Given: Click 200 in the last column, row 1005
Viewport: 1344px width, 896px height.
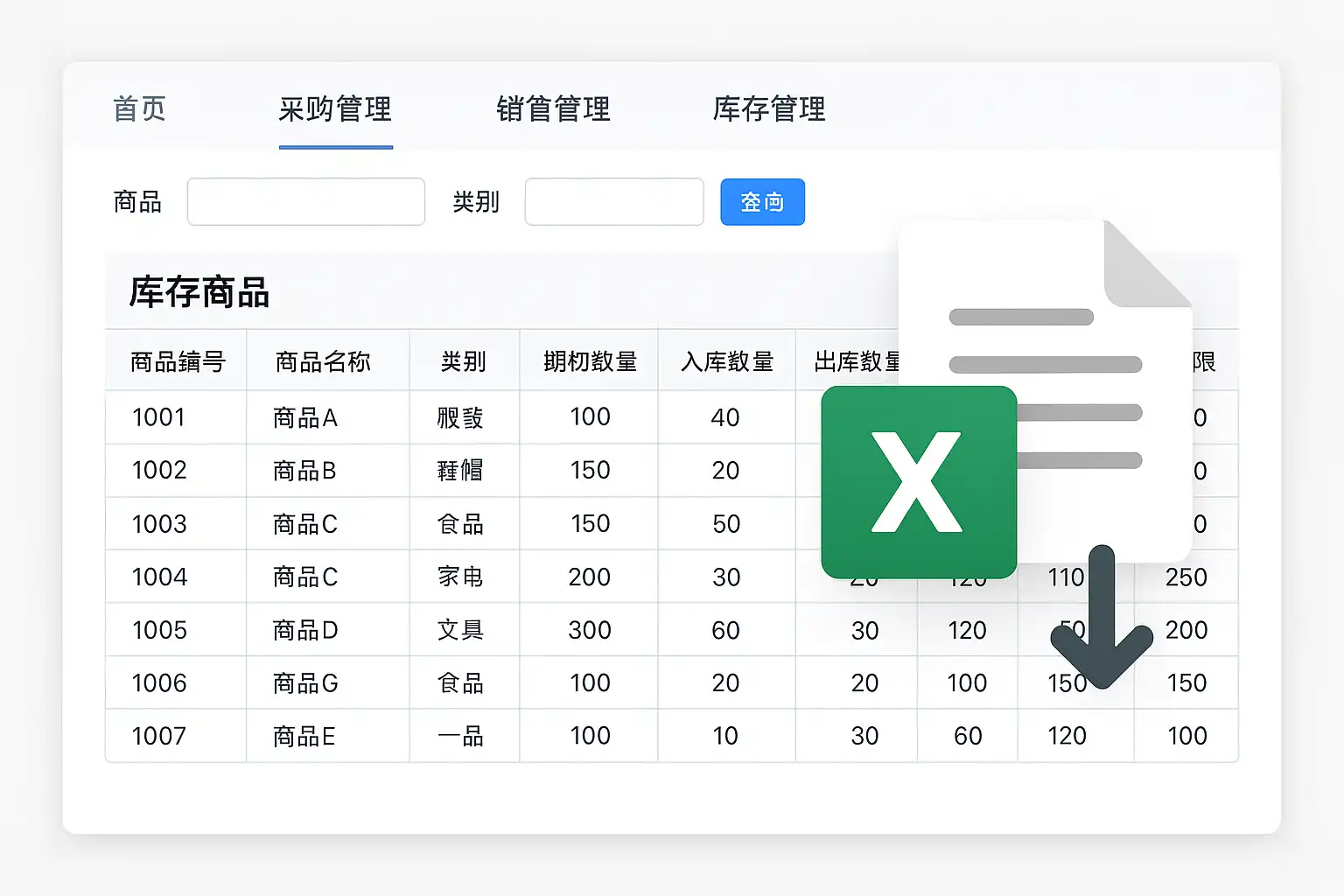Looking at the screenshot, I should pos(1186,630).
